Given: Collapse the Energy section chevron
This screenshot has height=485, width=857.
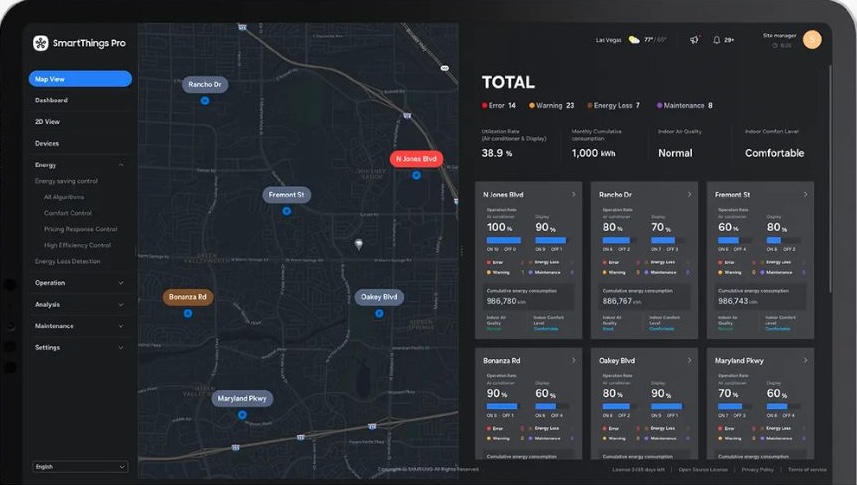Looking at the screenshot, I should pyautogui.click(x=121, y=165).
